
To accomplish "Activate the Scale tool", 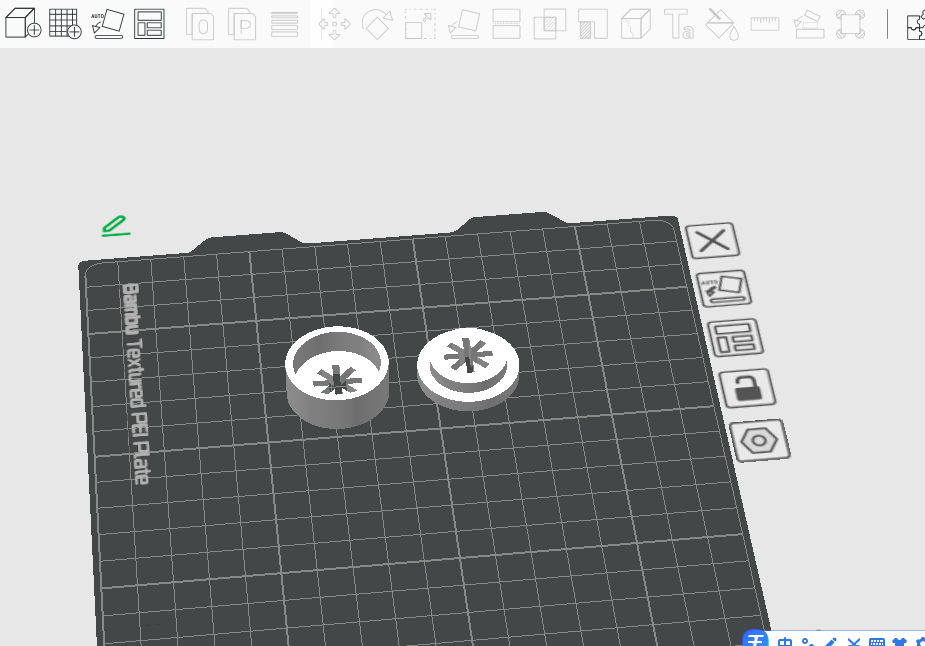I will point(420,24).
